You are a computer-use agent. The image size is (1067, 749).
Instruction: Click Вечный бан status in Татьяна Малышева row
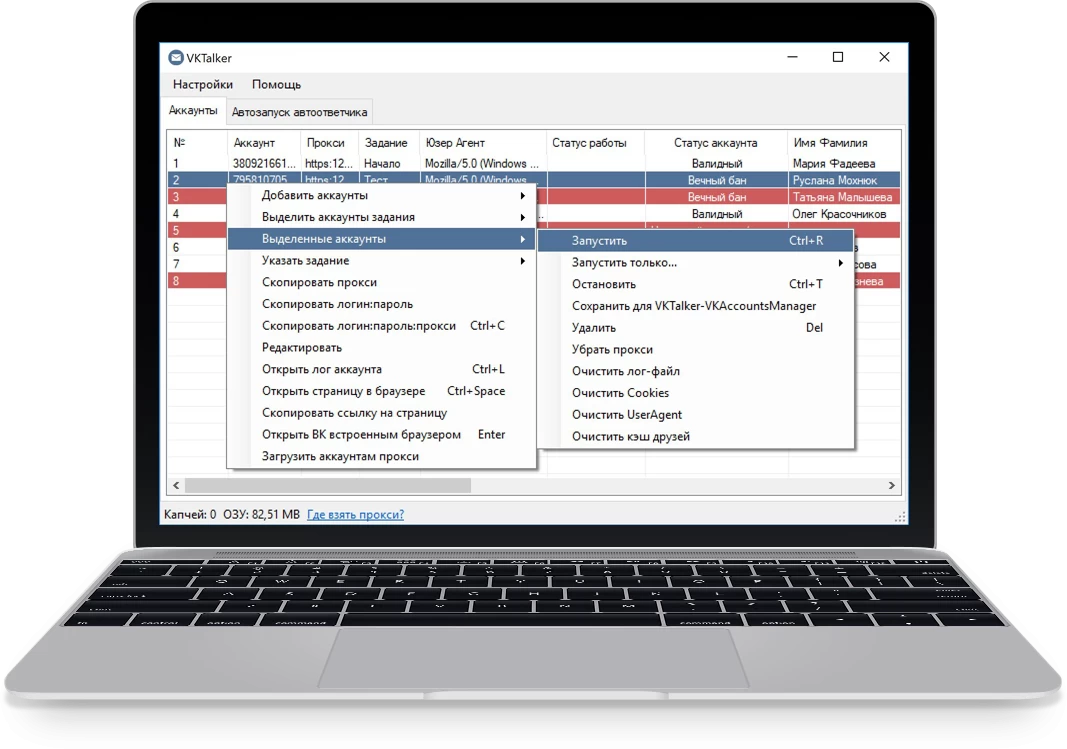717,197
